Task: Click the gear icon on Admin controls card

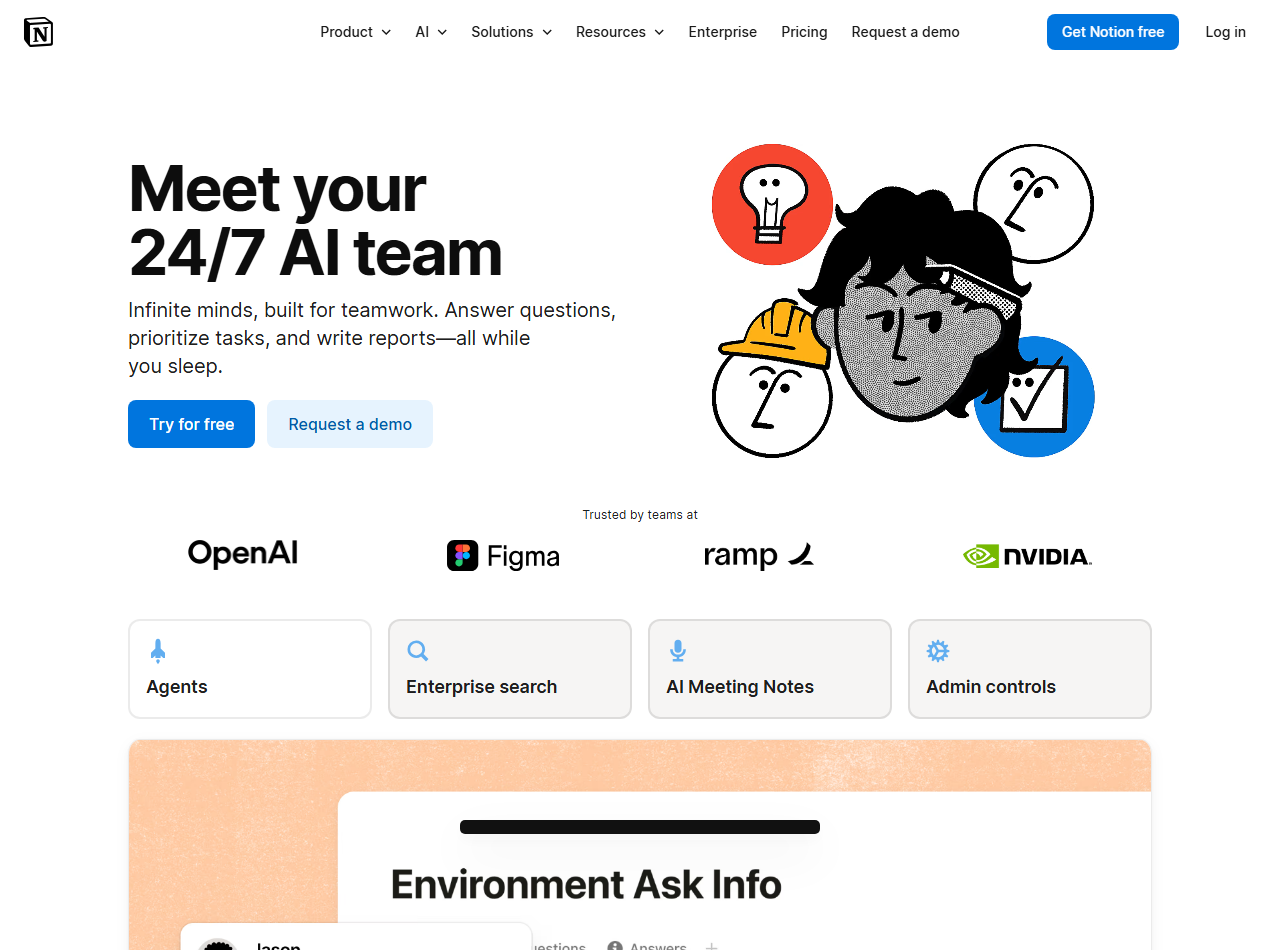Action: pos(938,651)
